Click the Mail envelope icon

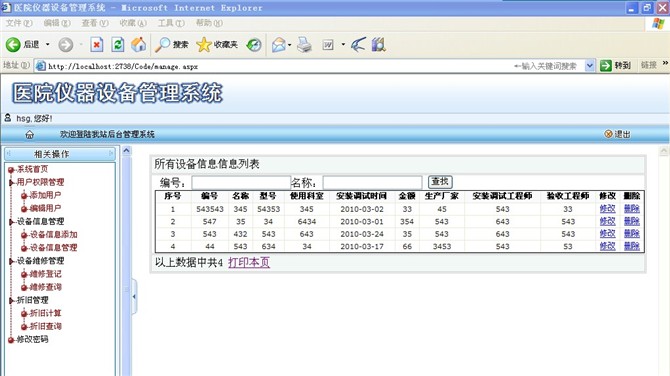pos(278,44)
